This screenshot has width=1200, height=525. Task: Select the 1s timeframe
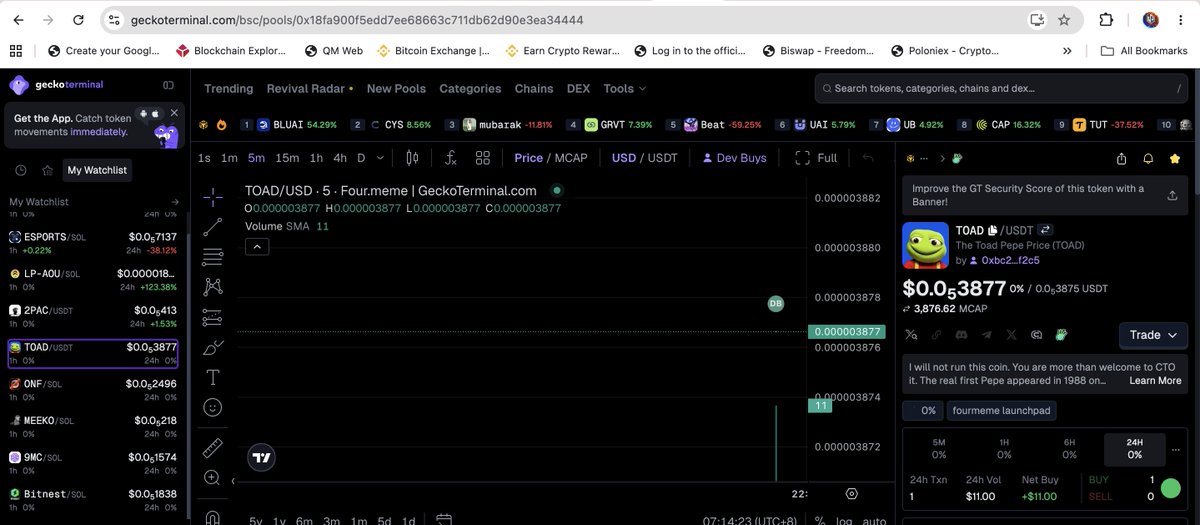click(204, 158)
